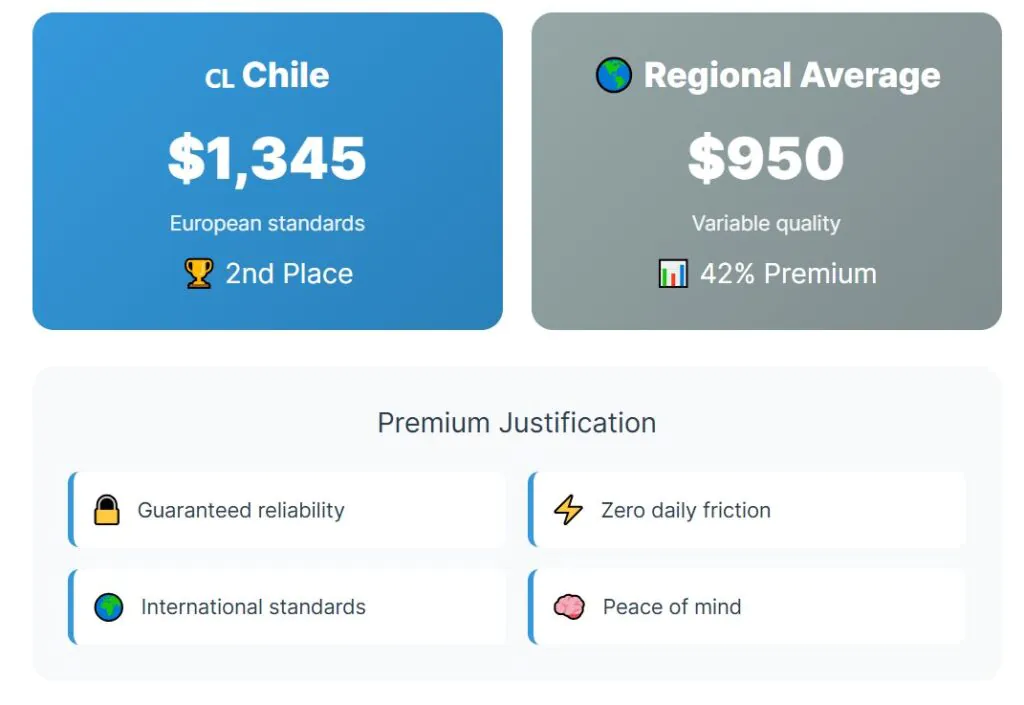
Task: Click the lightning bolt icon for Zero friction
Action: click(568, 510)
